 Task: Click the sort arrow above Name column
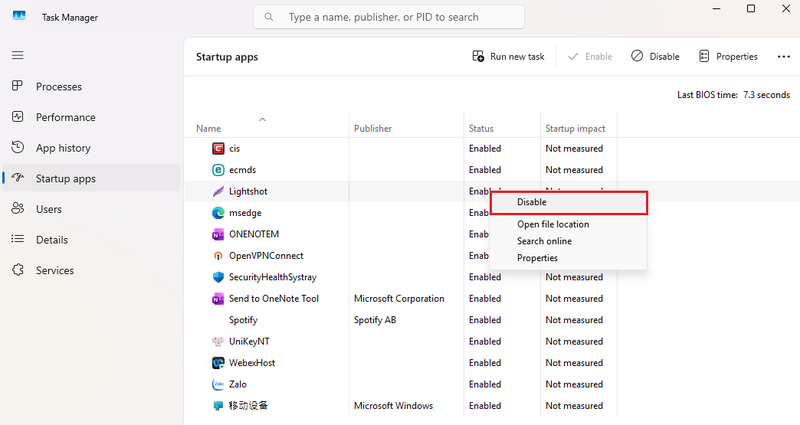click(x=262, y=119)
